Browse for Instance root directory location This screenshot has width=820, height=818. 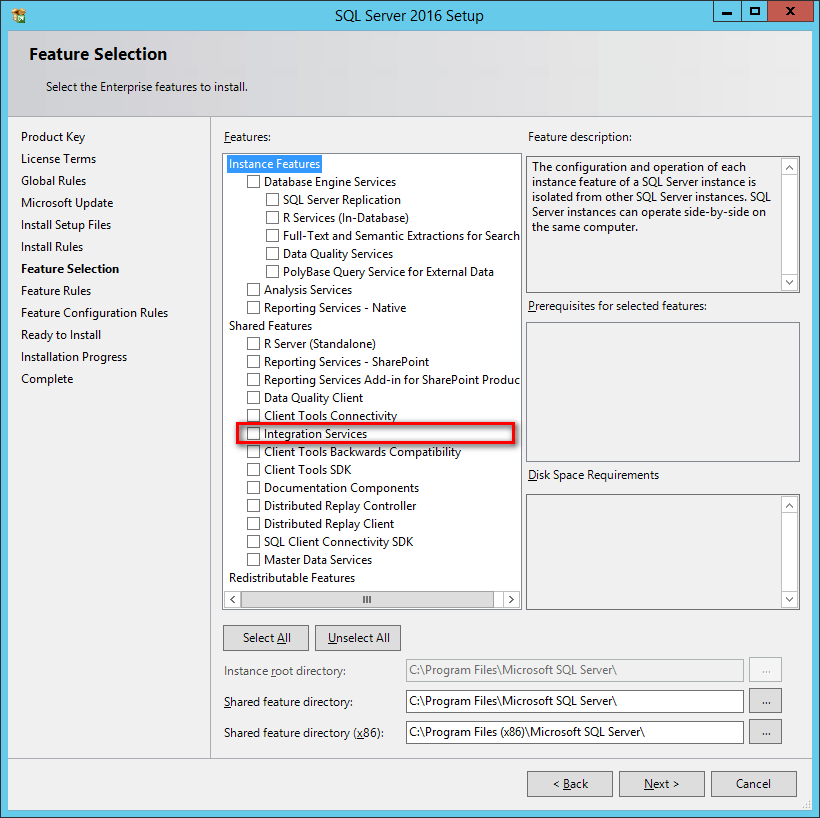pos(765,670)
